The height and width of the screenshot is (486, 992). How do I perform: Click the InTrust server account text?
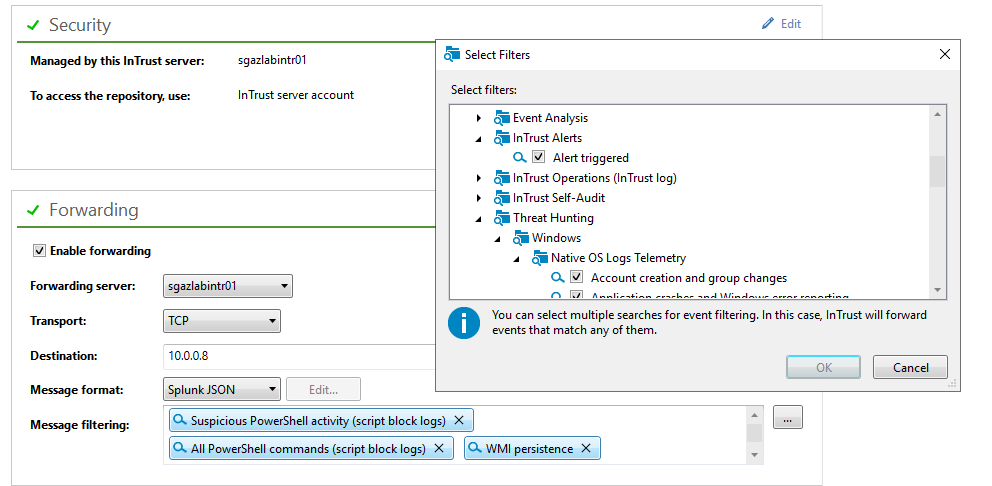tap(296, 96)
